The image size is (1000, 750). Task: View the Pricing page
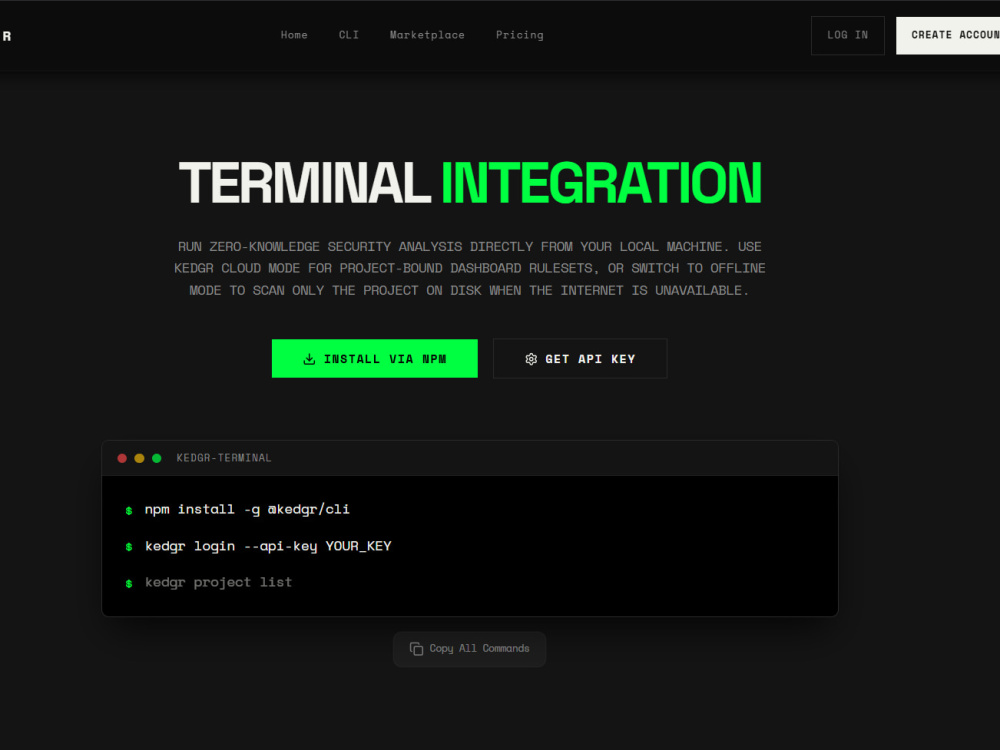(x=520, y=35)
